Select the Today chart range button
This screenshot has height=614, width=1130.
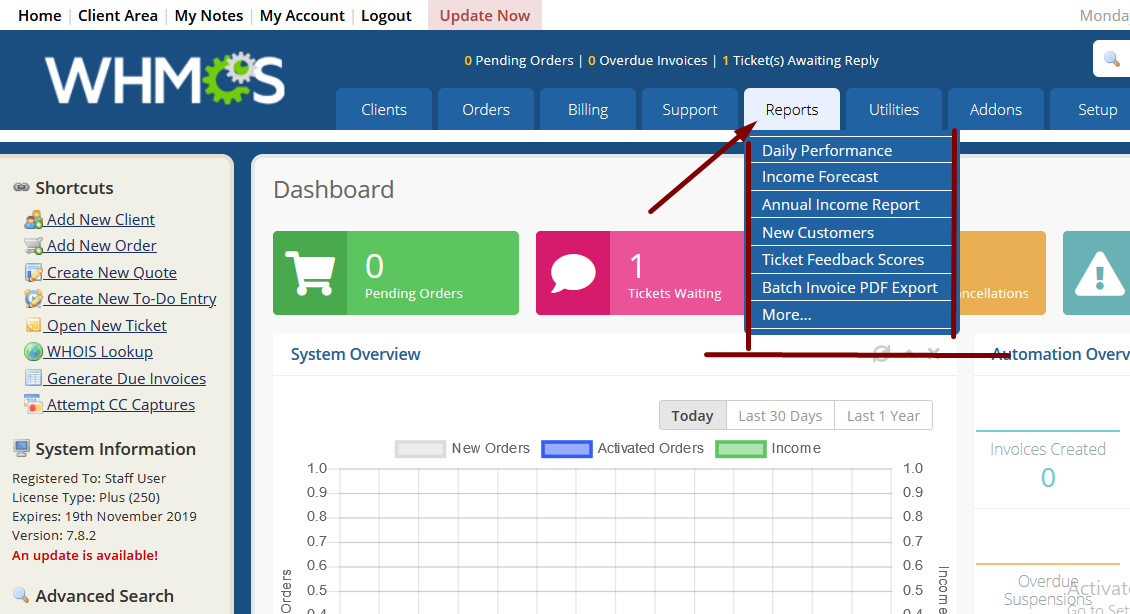693,415
